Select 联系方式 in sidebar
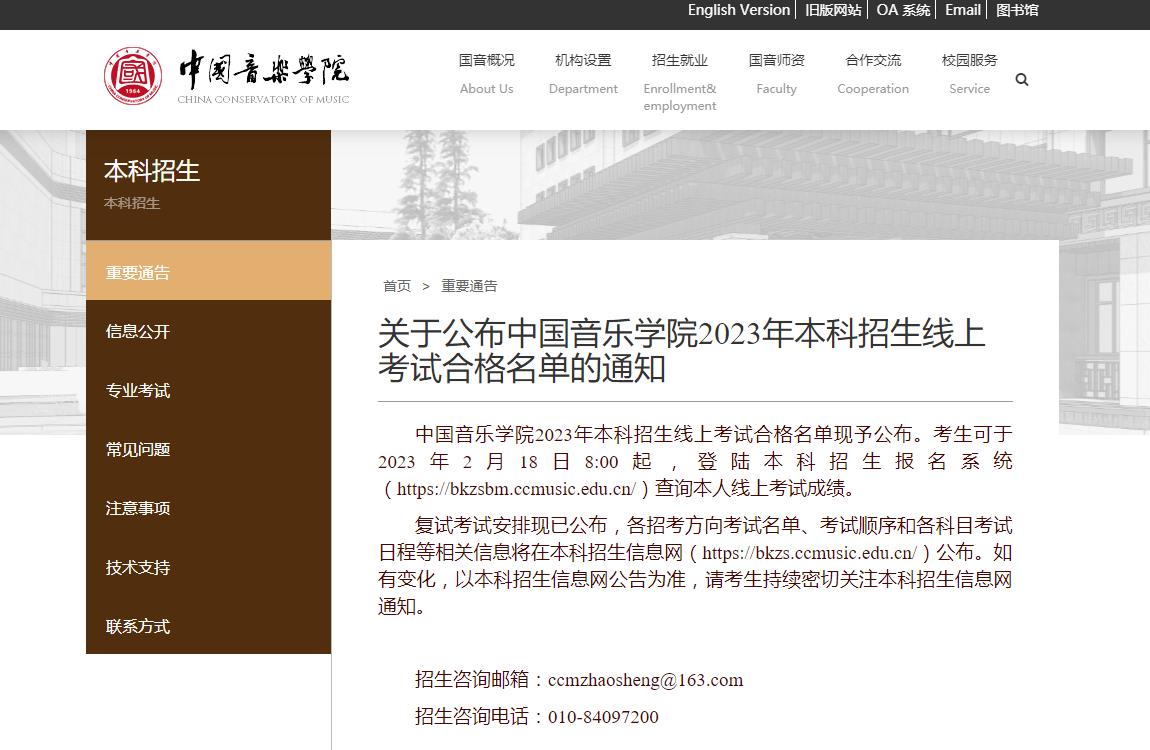Screen dimensions: 1150x750 (x=208, y=625)
